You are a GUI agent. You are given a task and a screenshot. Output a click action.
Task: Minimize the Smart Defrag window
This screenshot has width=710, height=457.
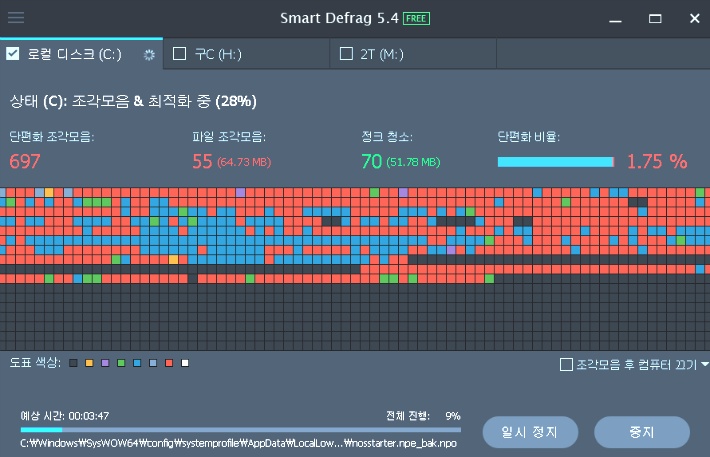tap(615, 19)
